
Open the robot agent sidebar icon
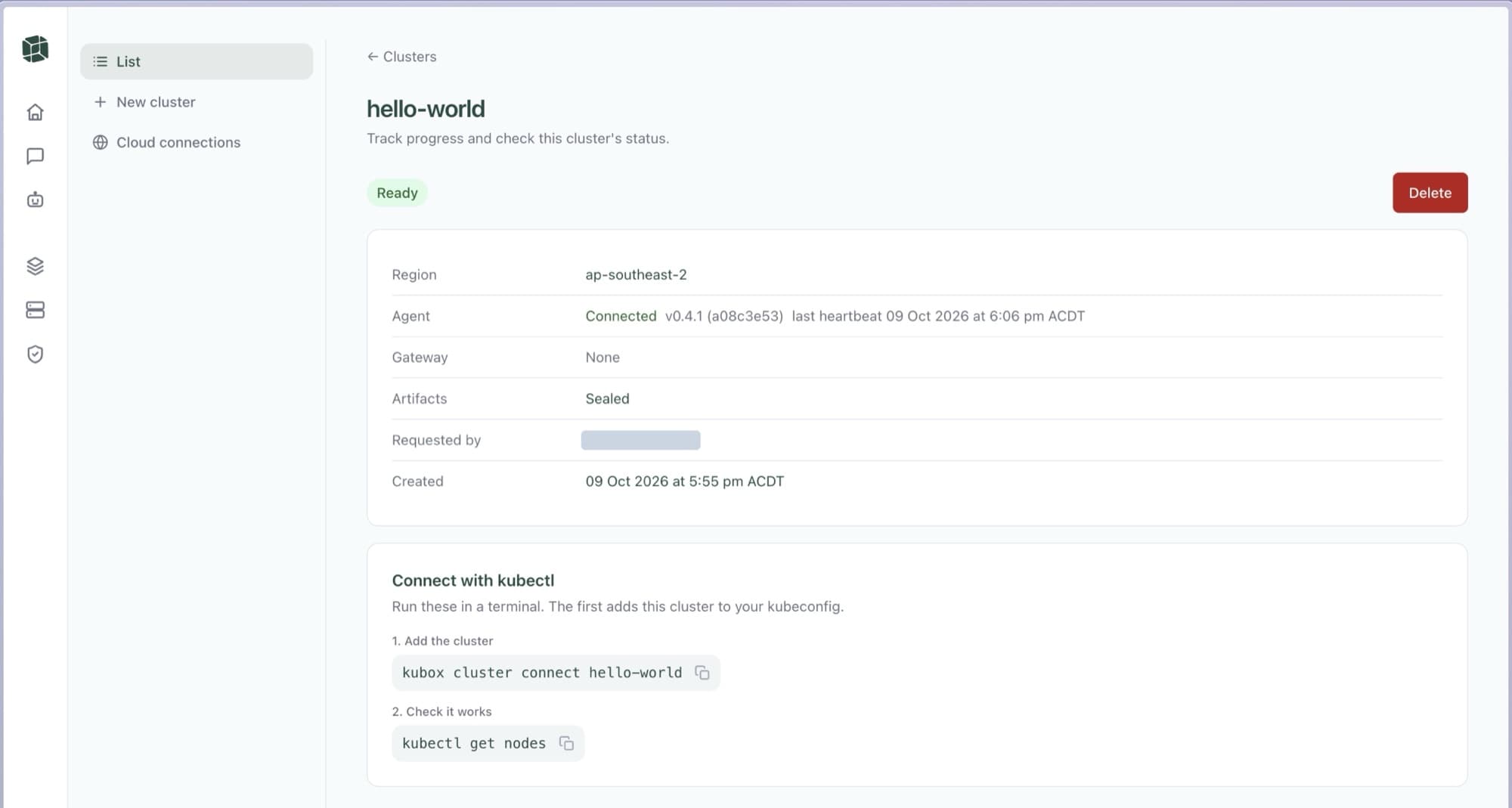click(x=35, y=200)
